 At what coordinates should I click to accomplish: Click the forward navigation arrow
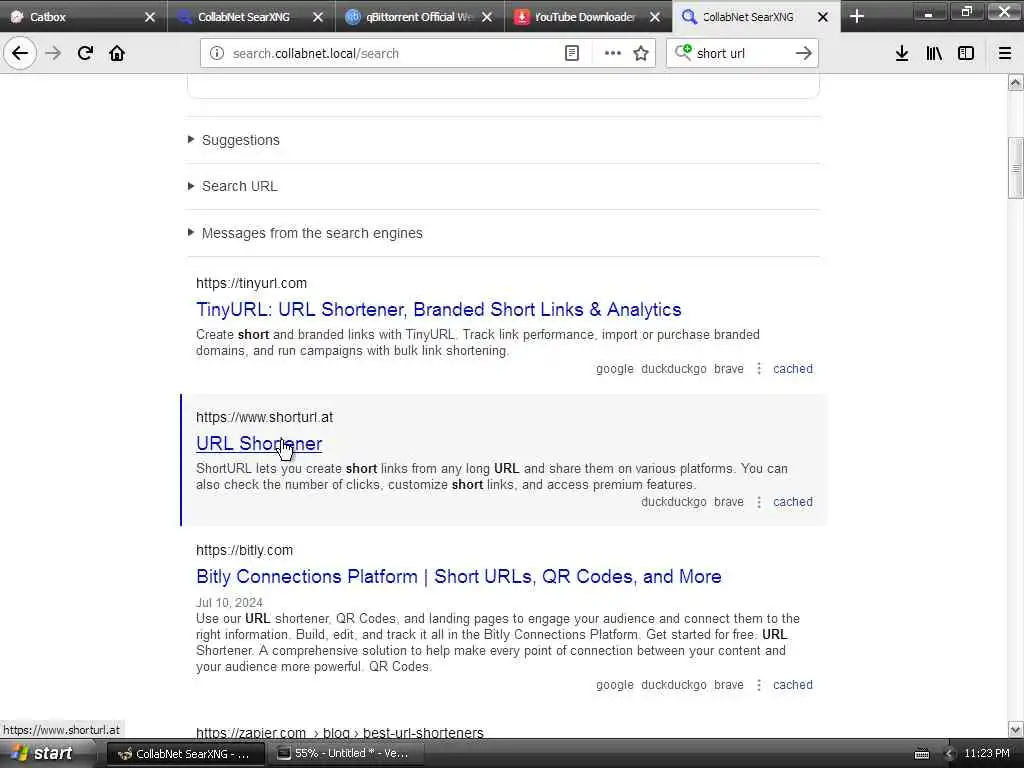point(53,53)
